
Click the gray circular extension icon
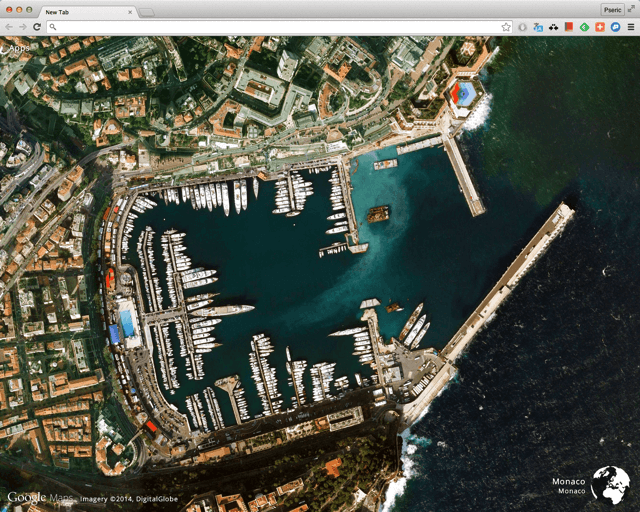[522, 27]
